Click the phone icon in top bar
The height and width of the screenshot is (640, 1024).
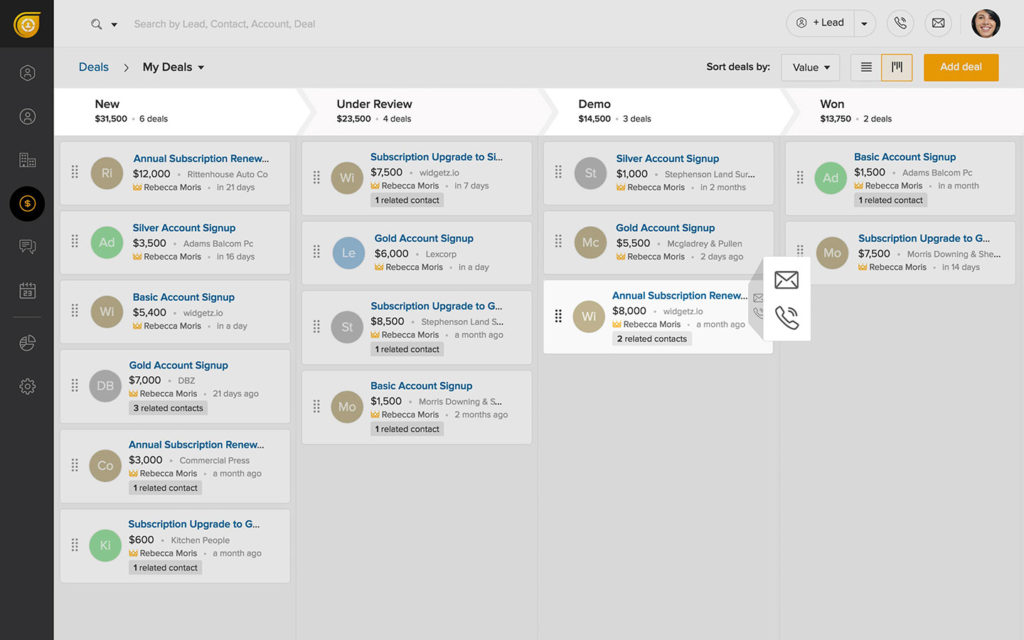point(900,23)
